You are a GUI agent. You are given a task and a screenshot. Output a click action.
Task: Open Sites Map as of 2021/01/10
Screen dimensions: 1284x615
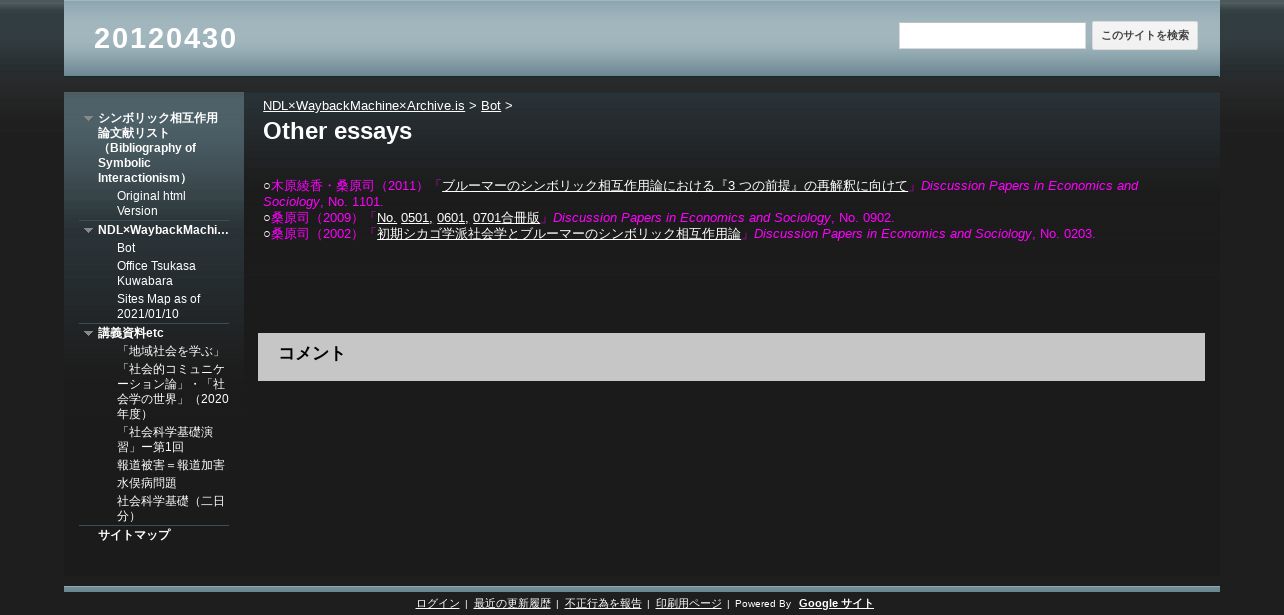[158, 306]
